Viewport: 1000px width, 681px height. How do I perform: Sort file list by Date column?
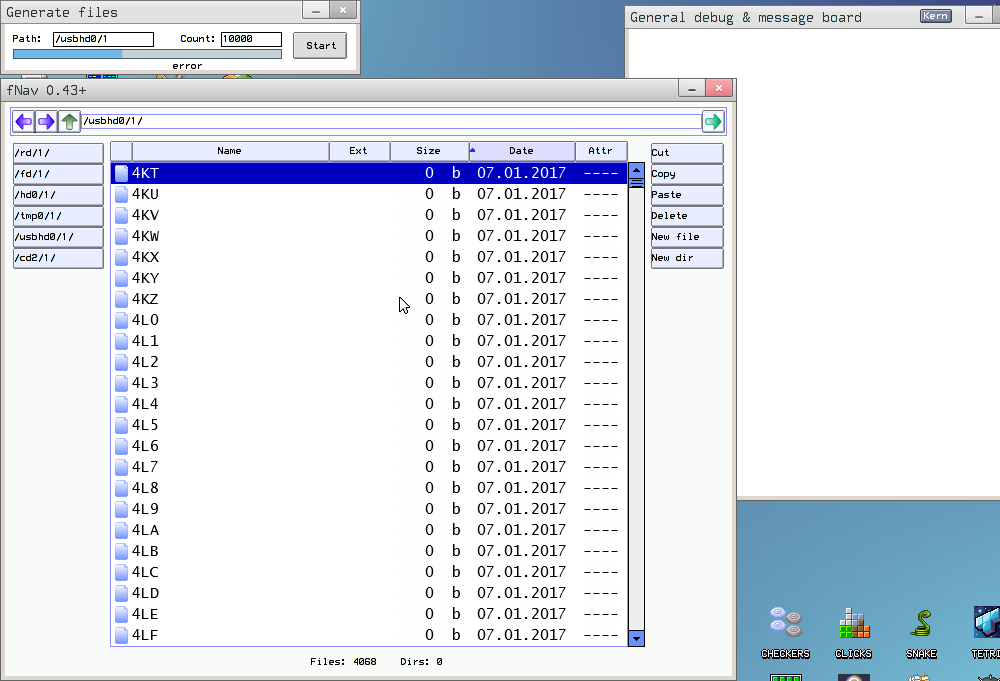[x=522, y=151]
